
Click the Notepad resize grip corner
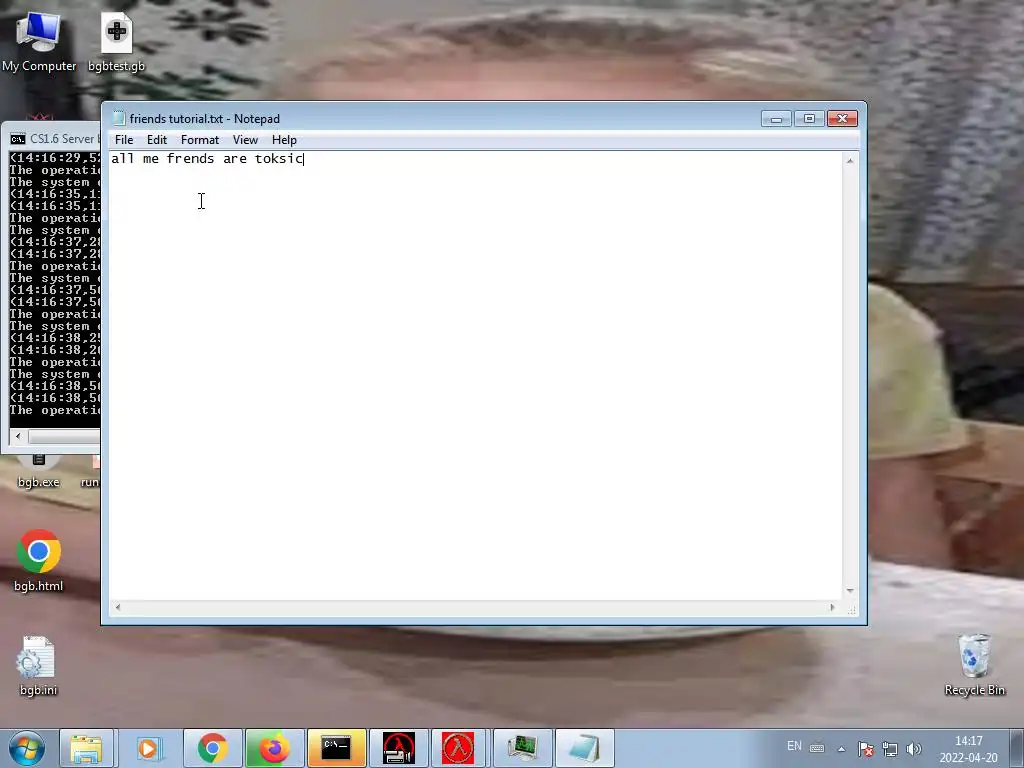pyautogui.click(x=851, y=609)
